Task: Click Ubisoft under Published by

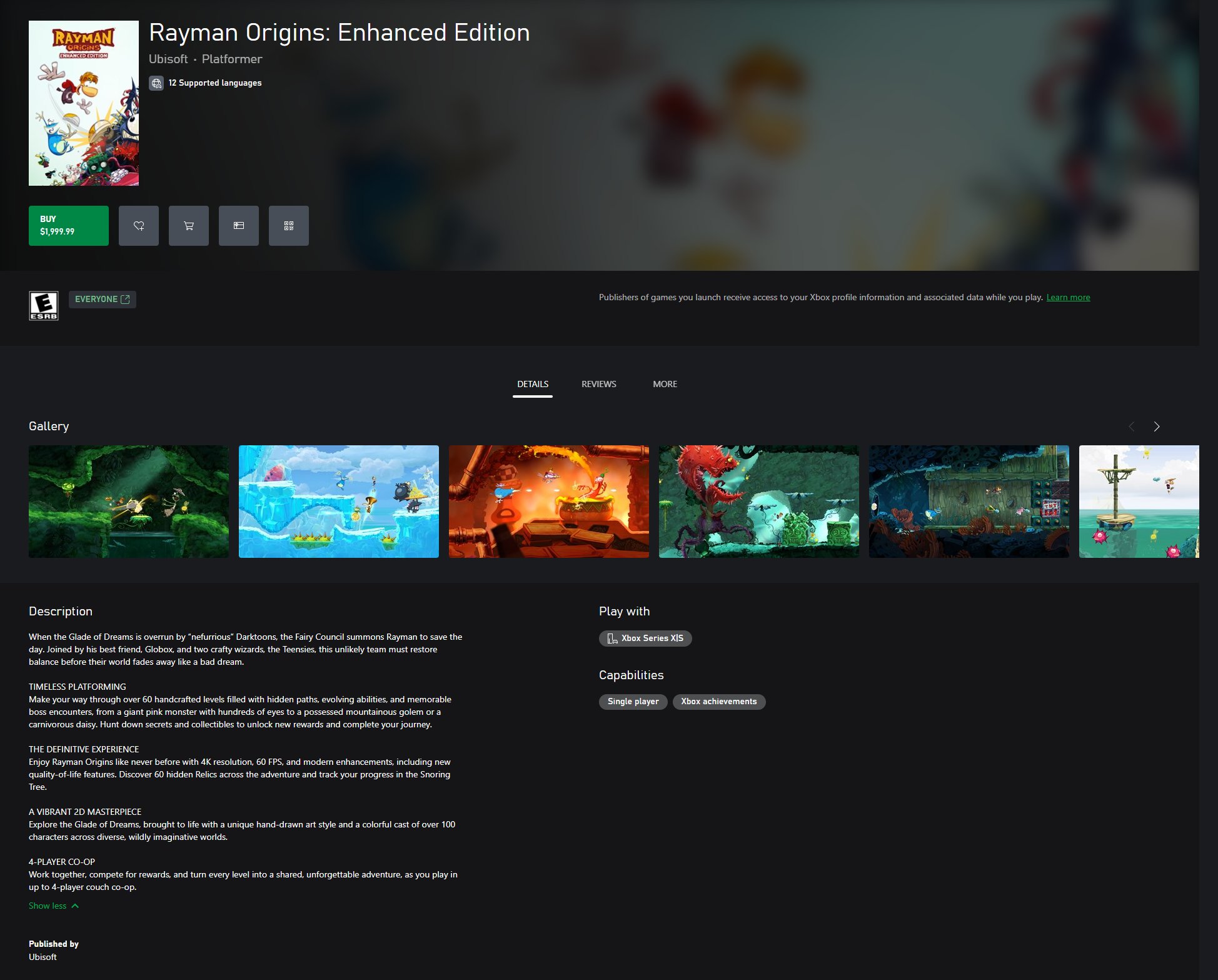Action: pyautogui.click(x=43, y=957)
